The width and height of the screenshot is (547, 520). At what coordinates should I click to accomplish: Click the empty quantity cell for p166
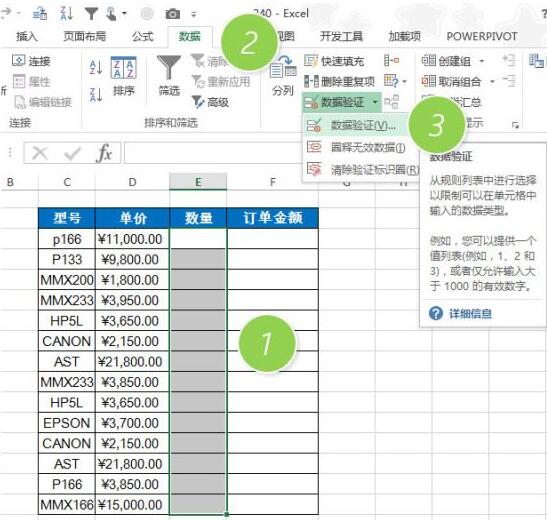coord(198,239)
